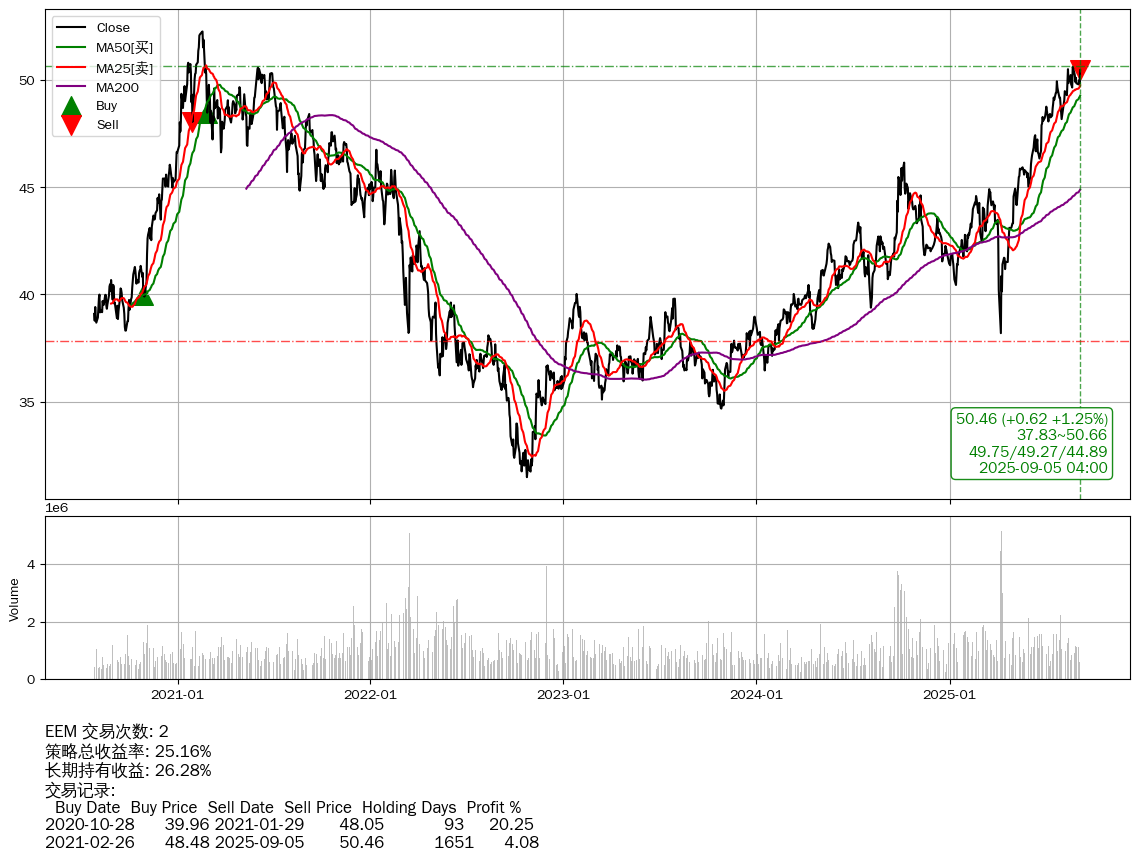Click the red sell marker at chart's top right
Viewport: 1139px width, 860px height.
[1079, 70]
